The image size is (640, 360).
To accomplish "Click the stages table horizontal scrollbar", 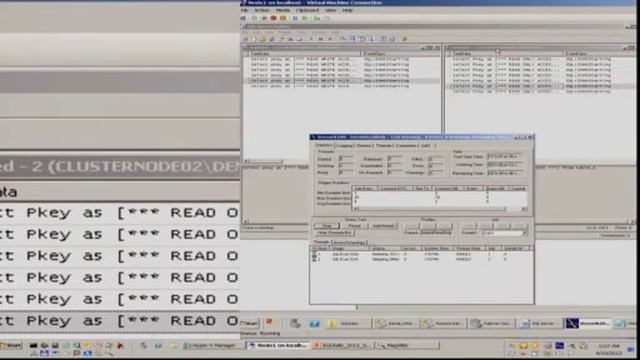I will click(440, 209).
